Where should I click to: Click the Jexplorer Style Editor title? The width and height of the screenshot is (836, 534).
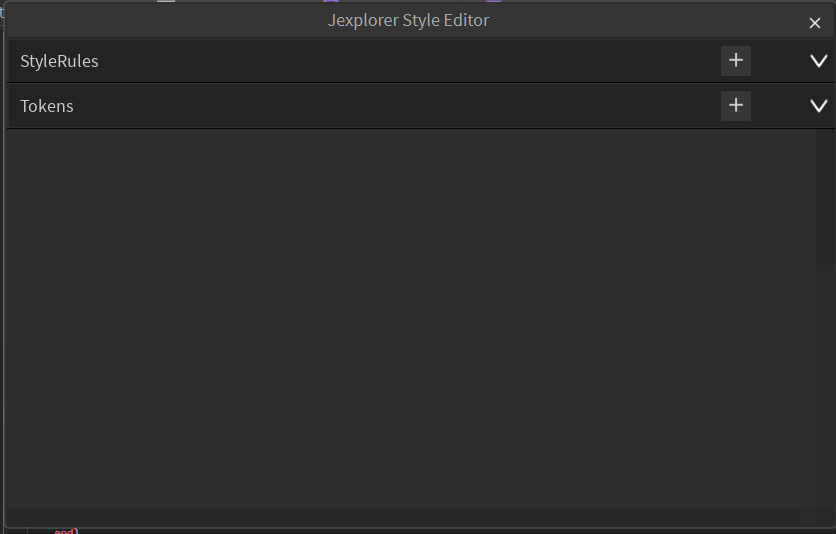pos(408,20)
